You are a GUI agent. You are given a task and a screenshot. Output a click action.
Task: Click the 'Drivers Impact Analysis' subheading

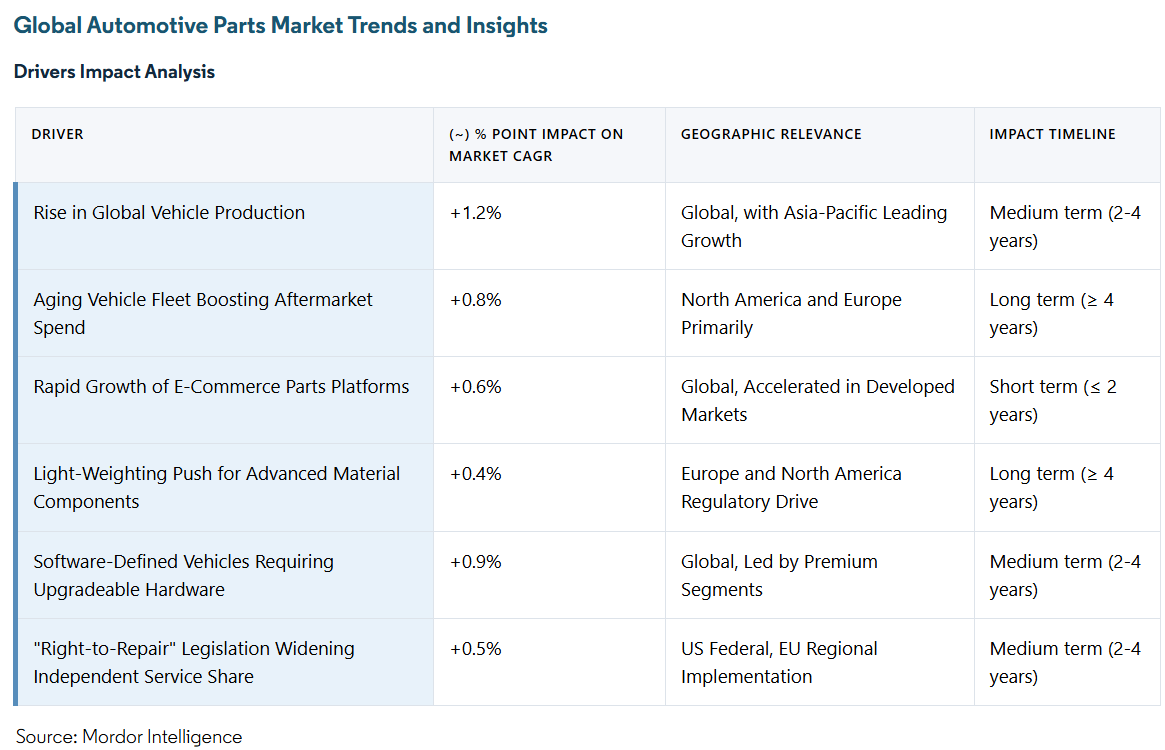[x=114, y=72]
